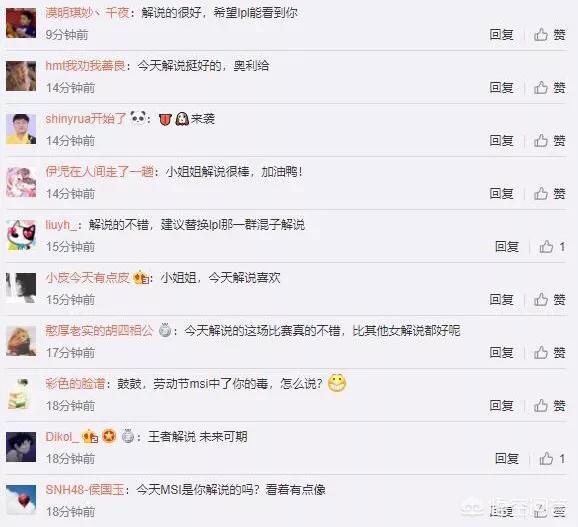The height and width of the screenshot is (527, 578).
Task: Like the shinyrua开始了 comment
Action: (x=549, y=140)
